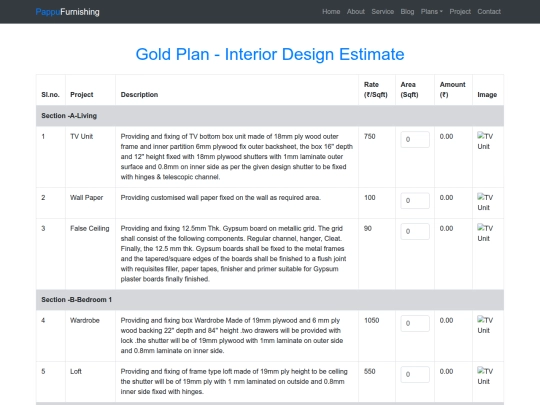Visit the Project page
This screenshot has height=405, width=540.
pos(460,12)
